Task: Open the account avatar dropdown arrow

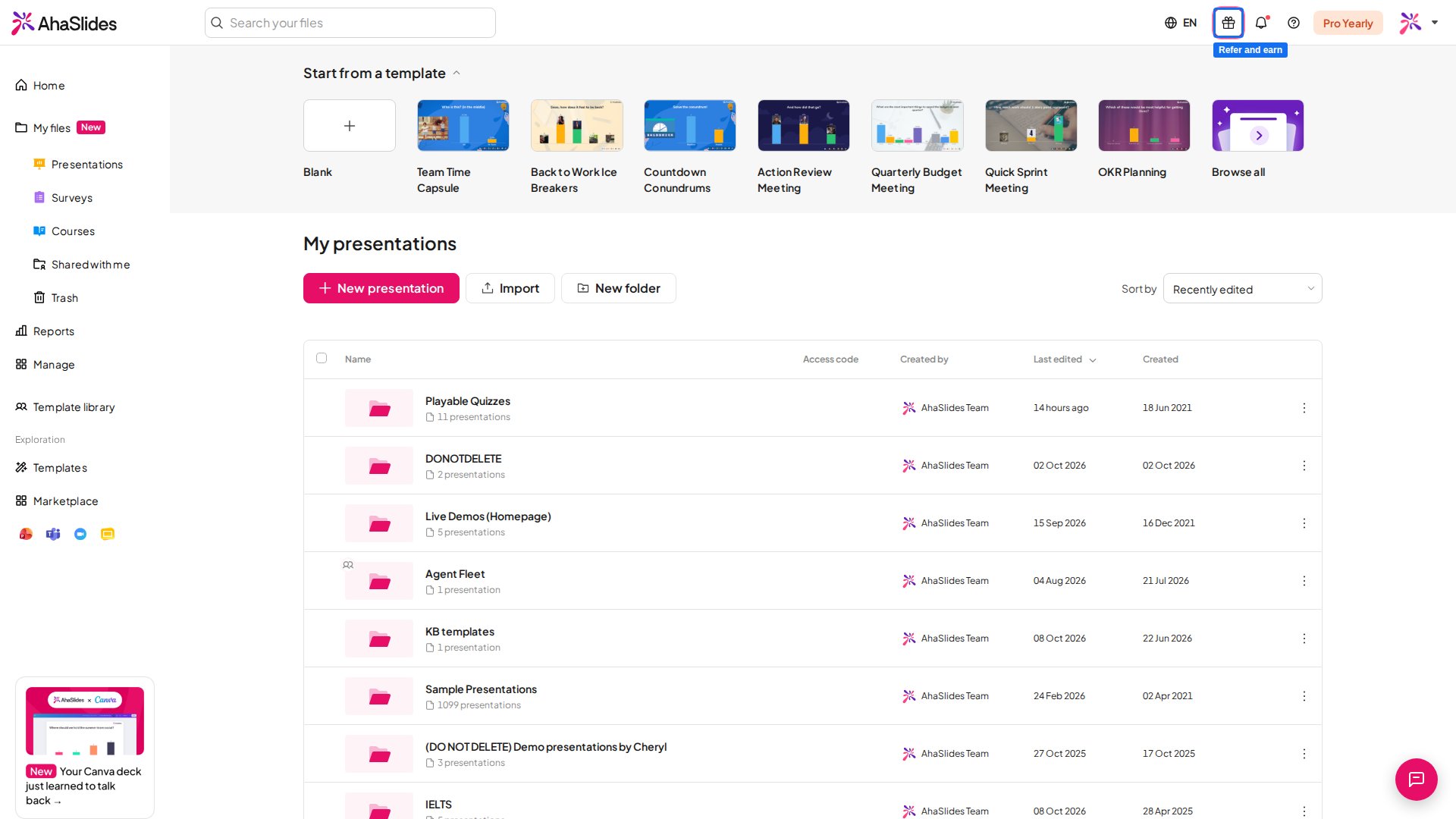Action: click(1435, 23)
